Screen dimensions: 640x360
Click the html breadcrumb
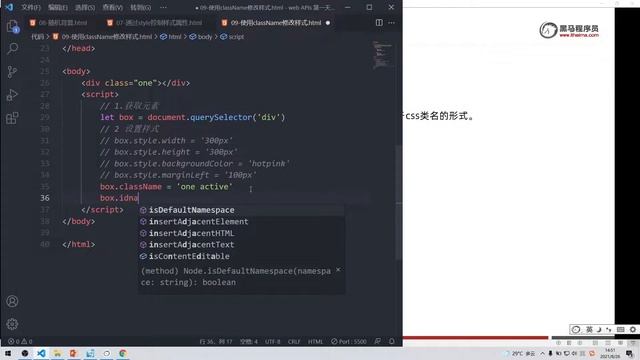point(171,37)
